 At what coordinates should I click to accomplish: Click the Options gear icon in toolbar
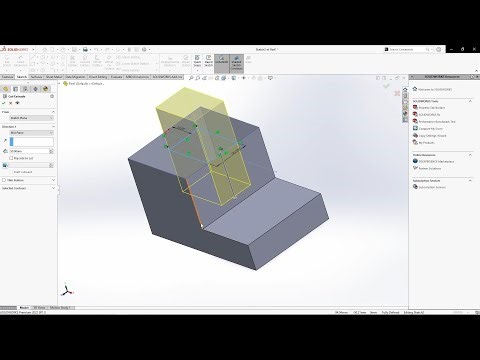(144, 49)
